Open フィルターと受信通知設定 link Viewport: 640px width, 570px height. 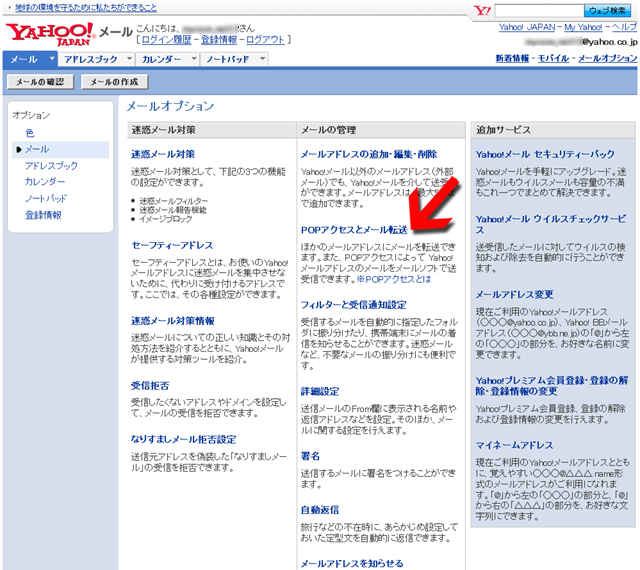[353, 305]
